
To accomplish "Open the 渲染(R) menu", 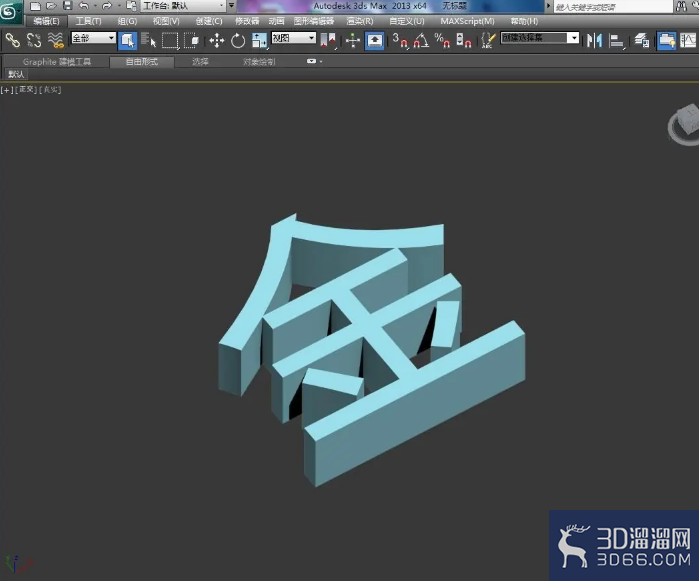I will 360,21.
